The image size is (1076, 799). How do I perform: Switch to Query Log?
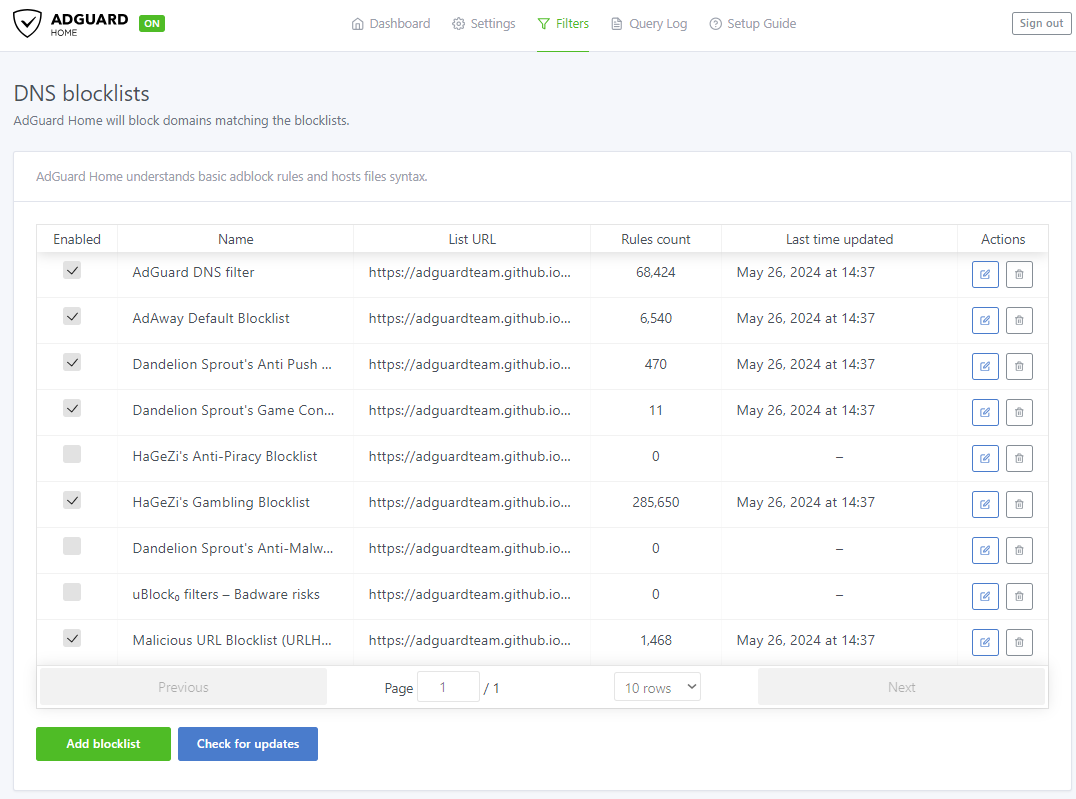(648, 23)
